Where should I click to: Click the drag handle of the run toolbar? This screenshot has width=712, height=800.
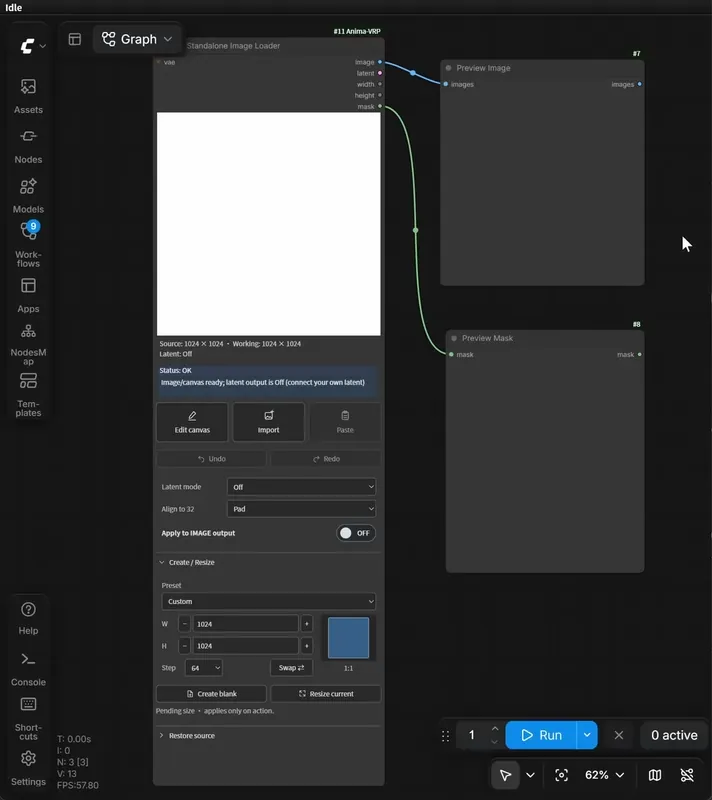click(445, 736)
